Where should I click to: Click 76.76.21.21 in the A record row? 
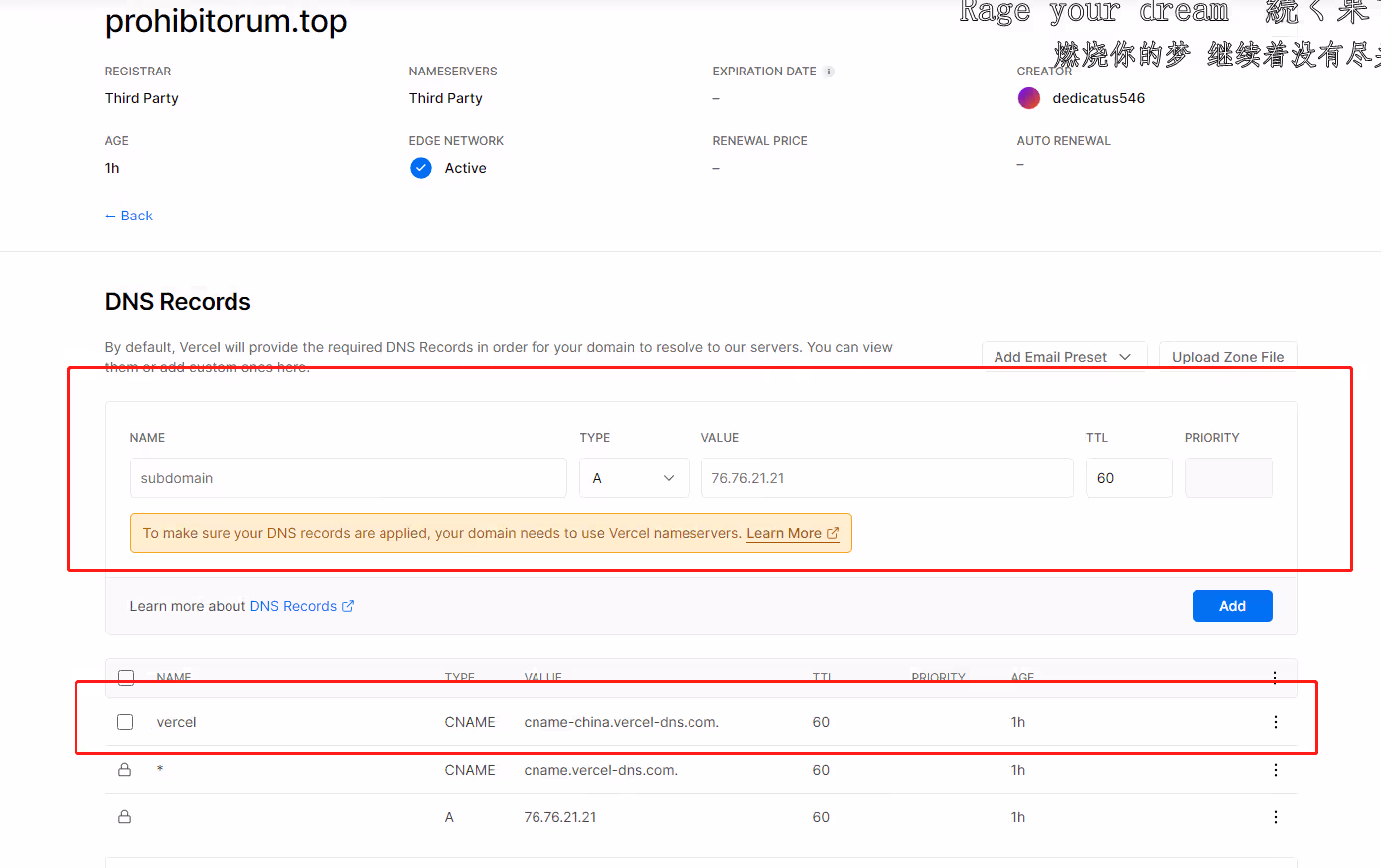(560, 817)
